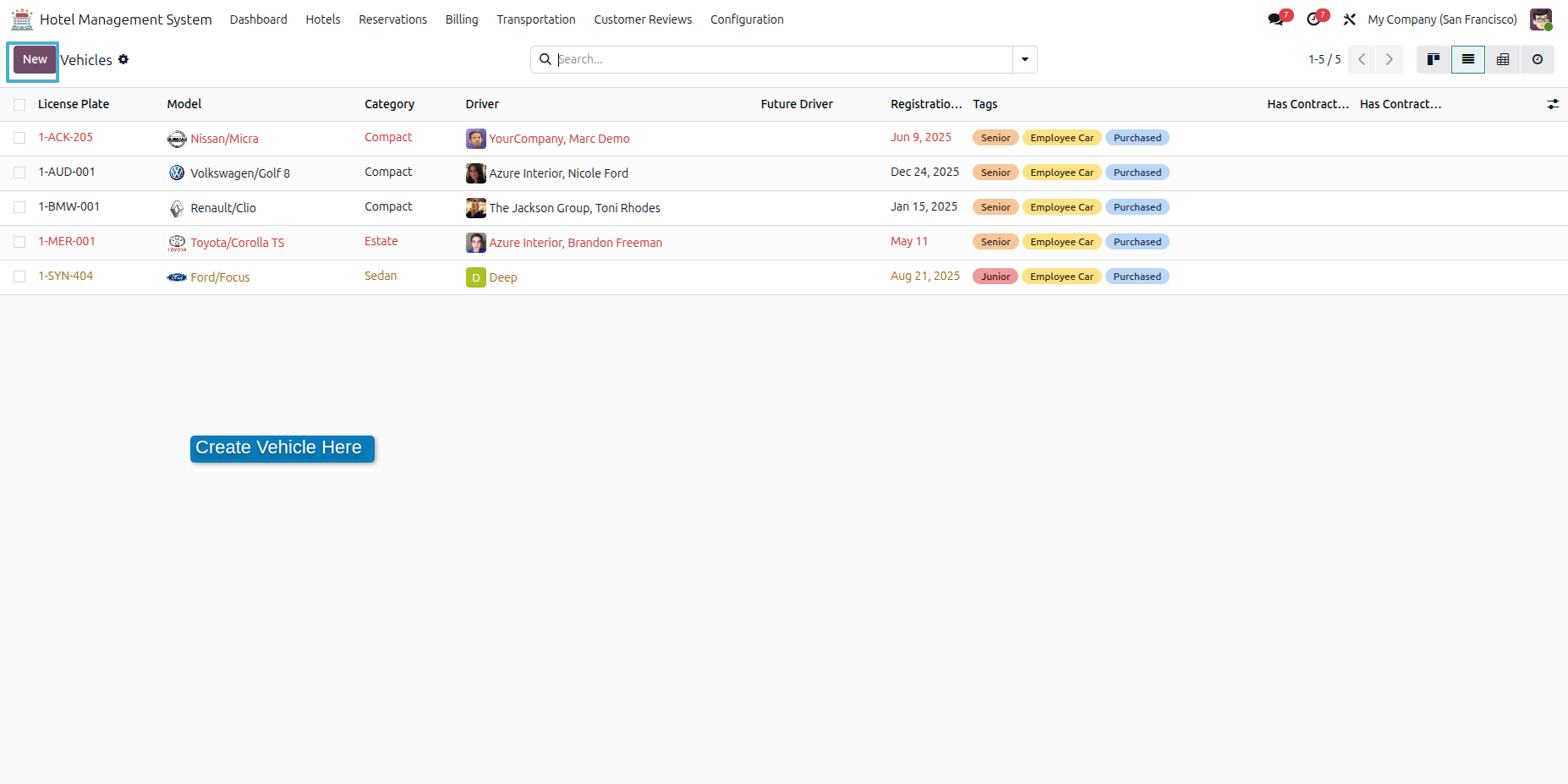The width and height of the screenshot is (1568, 784).
Task: Open the Volkswagen/Golf 8 vehicle record
Action: click(240, 173)
